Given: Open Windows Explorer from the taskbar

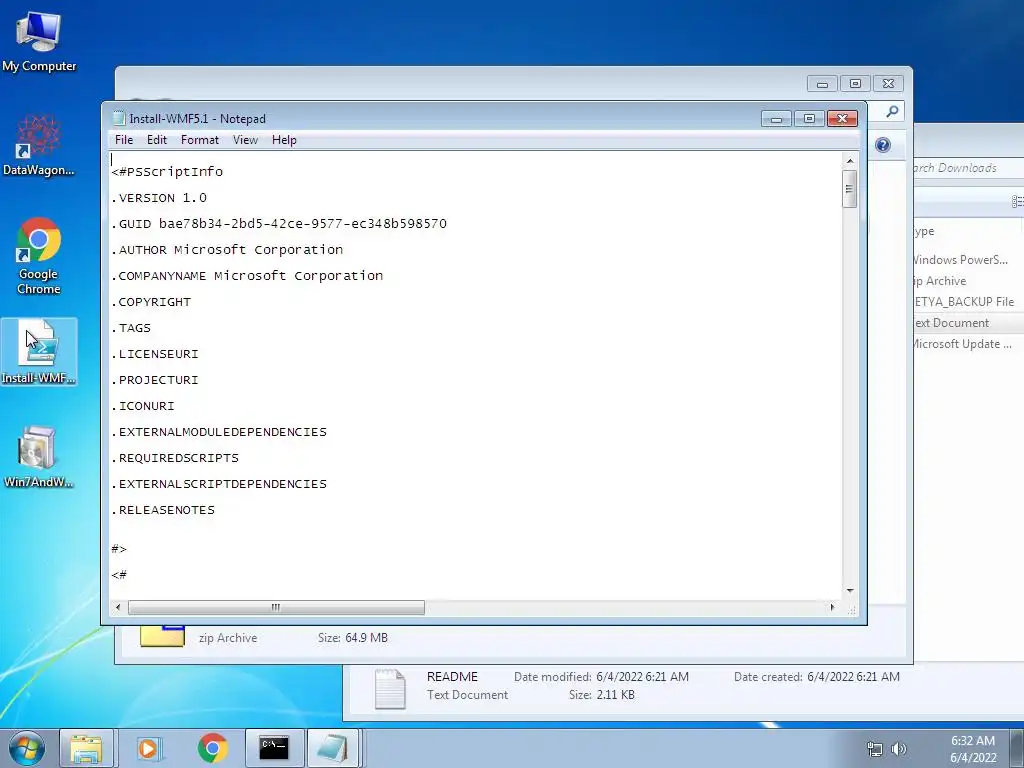Looking at the screenshot, I should click(86, 748).
